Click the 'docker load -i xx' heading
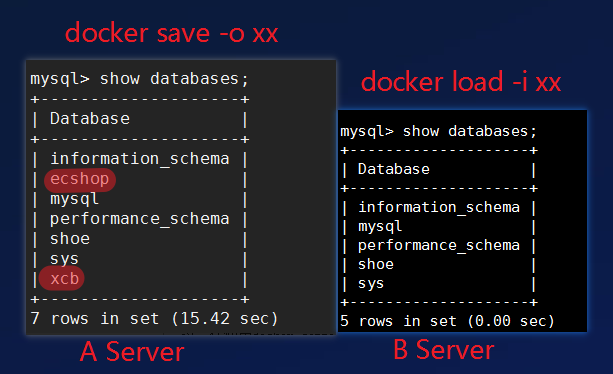The height and width of the screenshot is (374, 613). click(461, 82)
